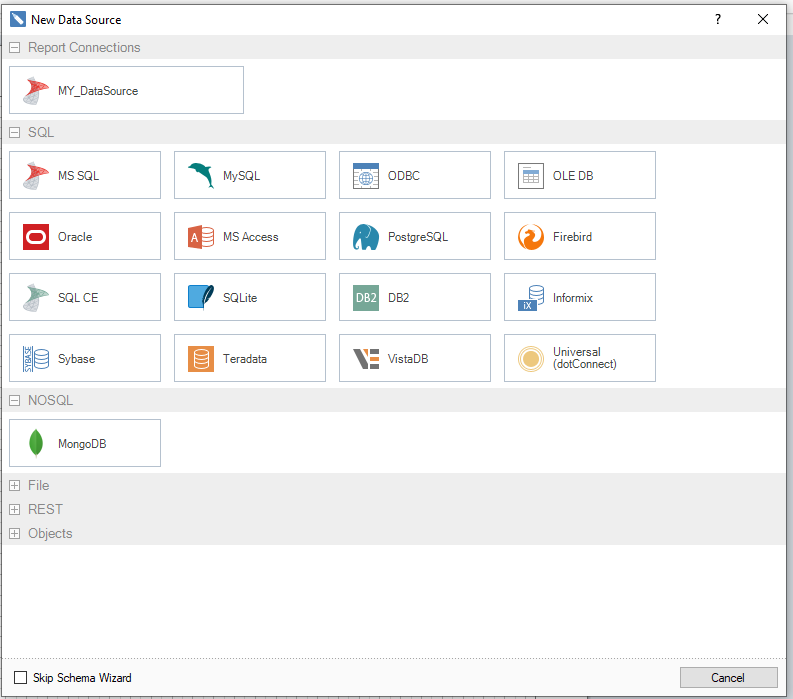Choose the Sybase database icon

point(36,359)
